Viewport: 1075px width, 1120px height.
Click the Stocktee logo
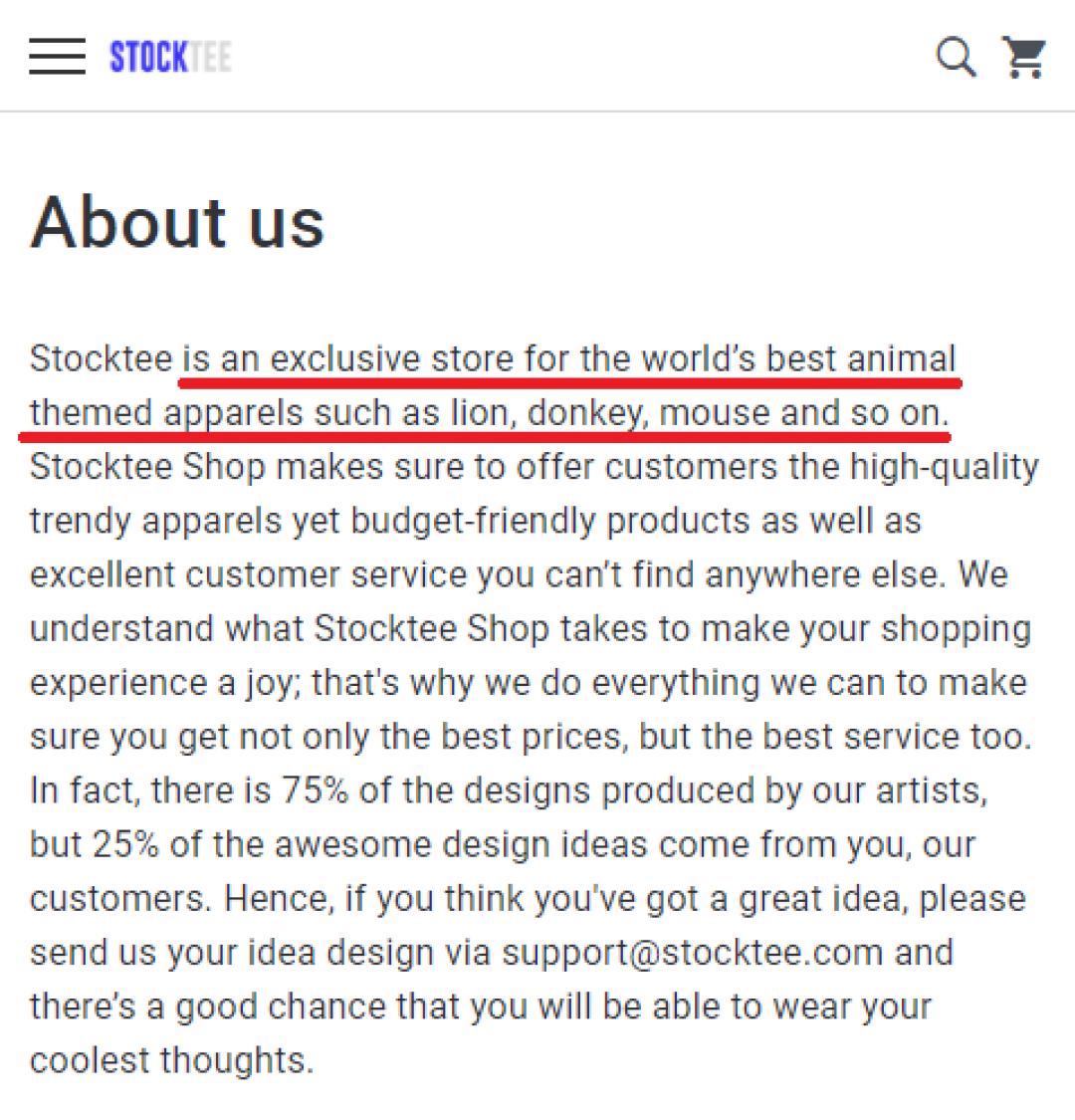(170, 57)
